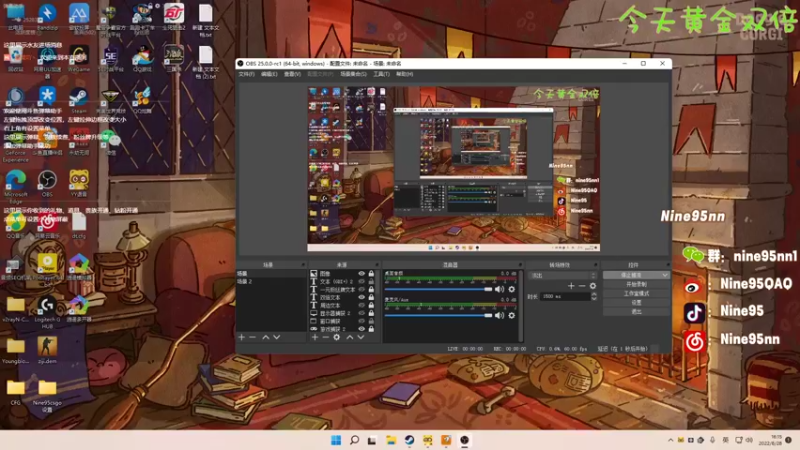Toggle visibility eye for 窗口捕获 source

[361, 321]
